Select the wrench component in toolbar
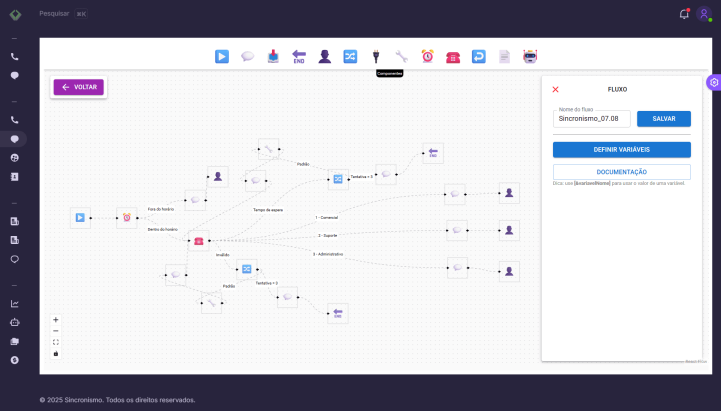The image size is (721, 411). click(x=402, y=56)
